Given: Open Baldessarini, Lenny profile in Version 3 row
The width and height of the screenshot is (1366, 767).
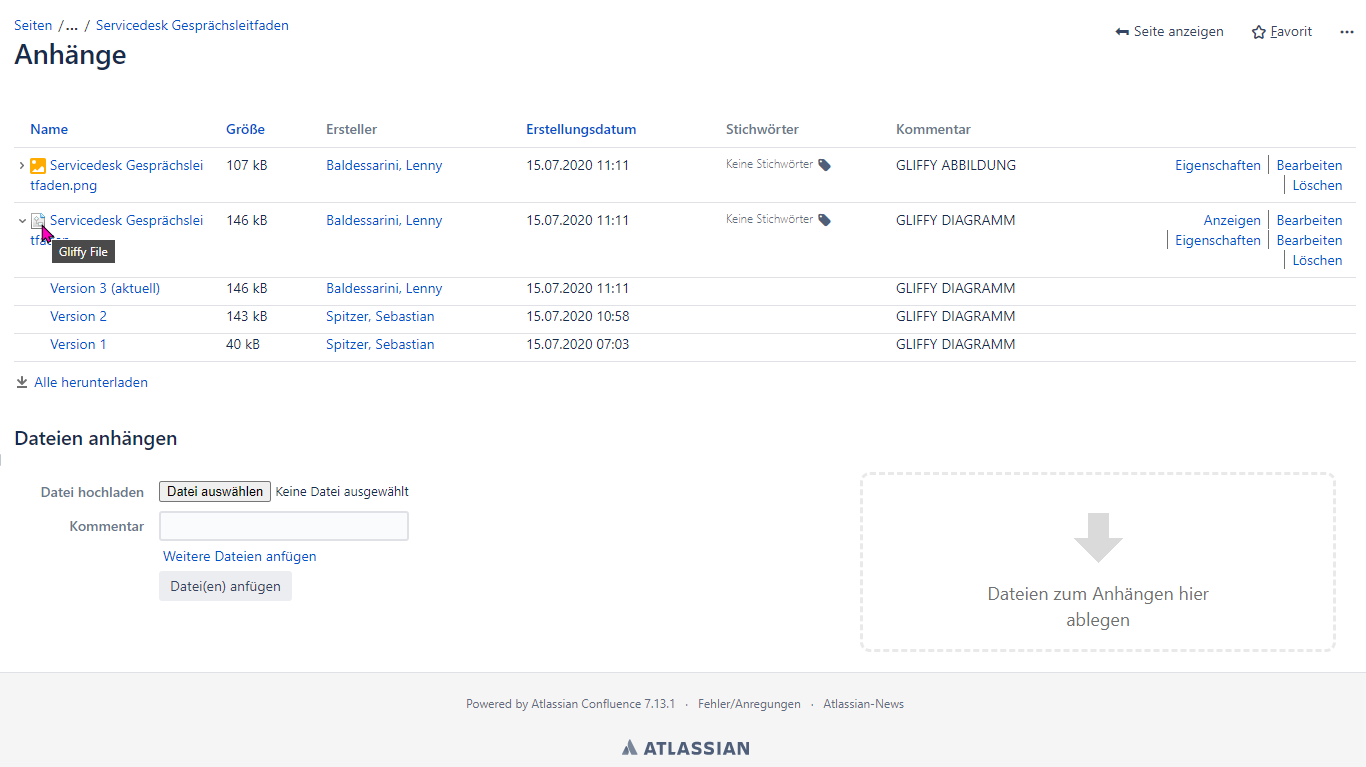Looking at the screenshot, I should coord(384,288).
